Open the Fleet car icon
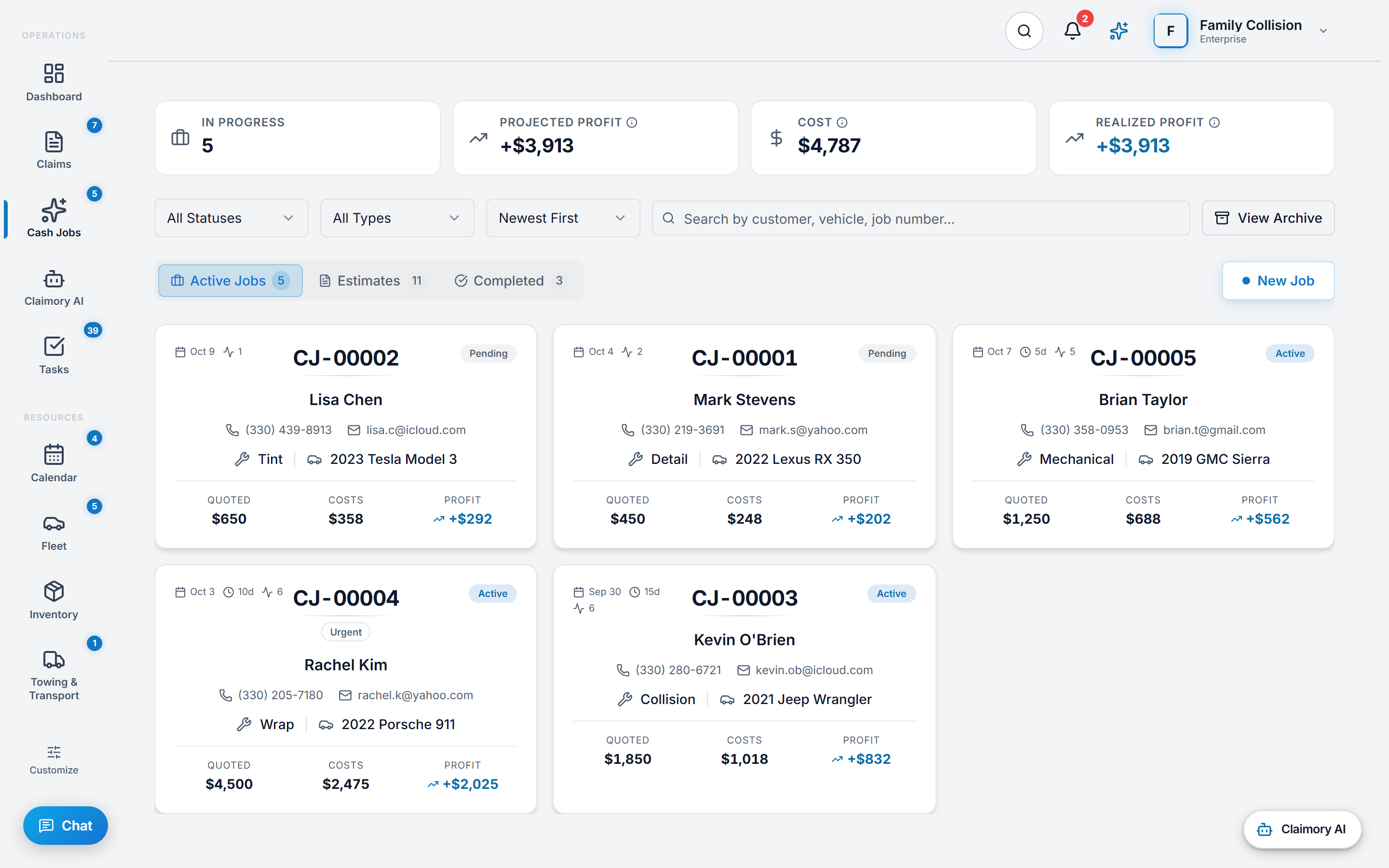Viewport: 1389px width, 868px height. (54, 524)
